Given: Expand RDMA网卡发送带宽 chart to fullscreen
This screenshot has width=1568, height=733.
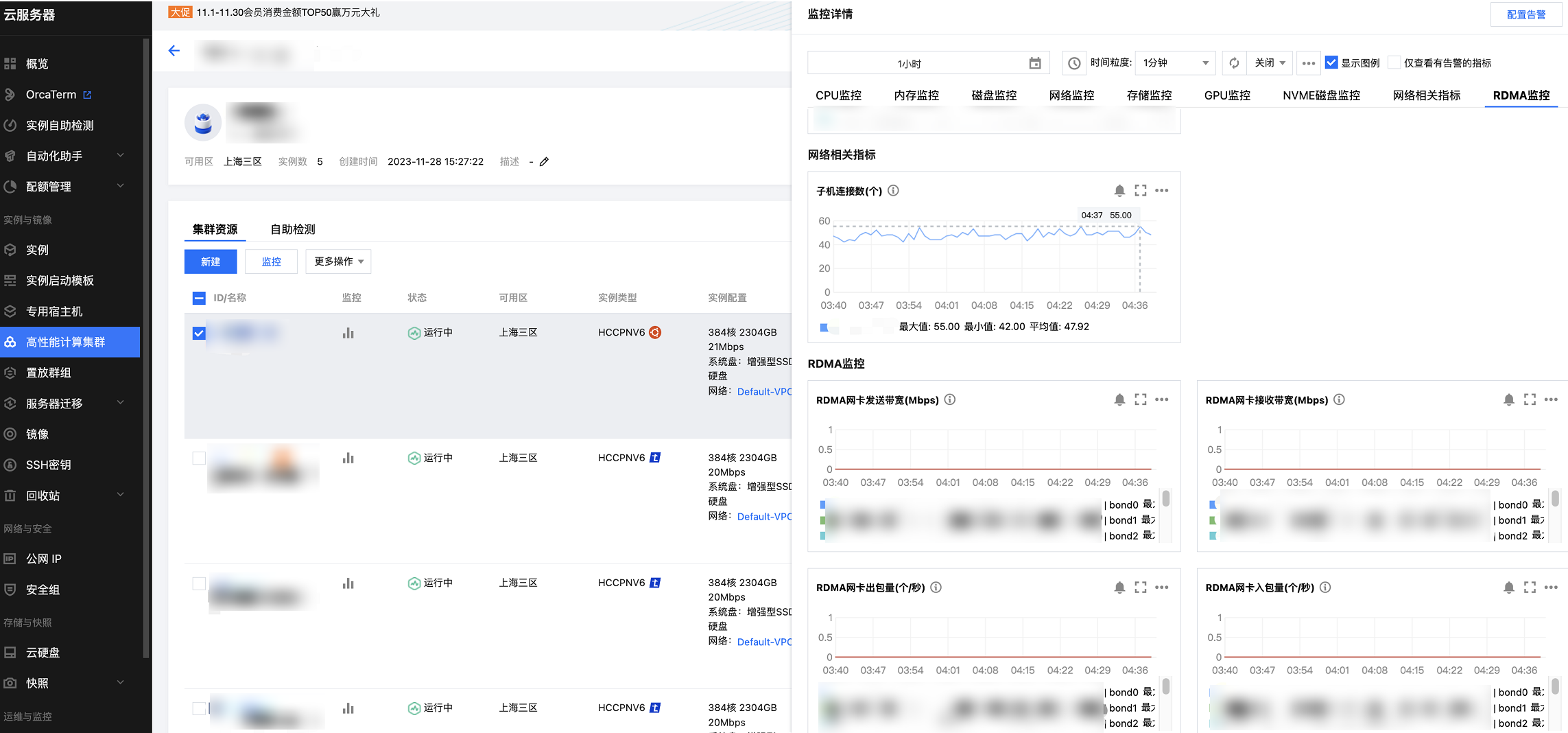Looking at the screenshot, I should pyautogui.click(x=1141, y=399).
